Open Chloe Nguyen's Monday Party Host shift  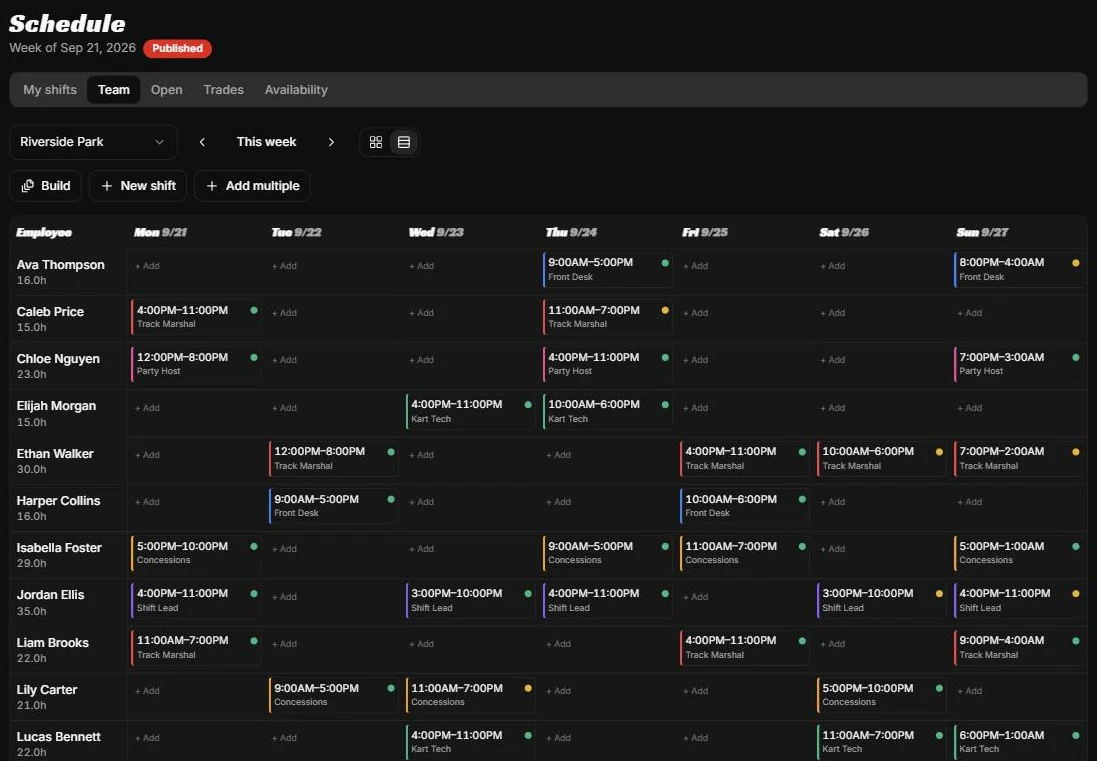tap(196, 364)
